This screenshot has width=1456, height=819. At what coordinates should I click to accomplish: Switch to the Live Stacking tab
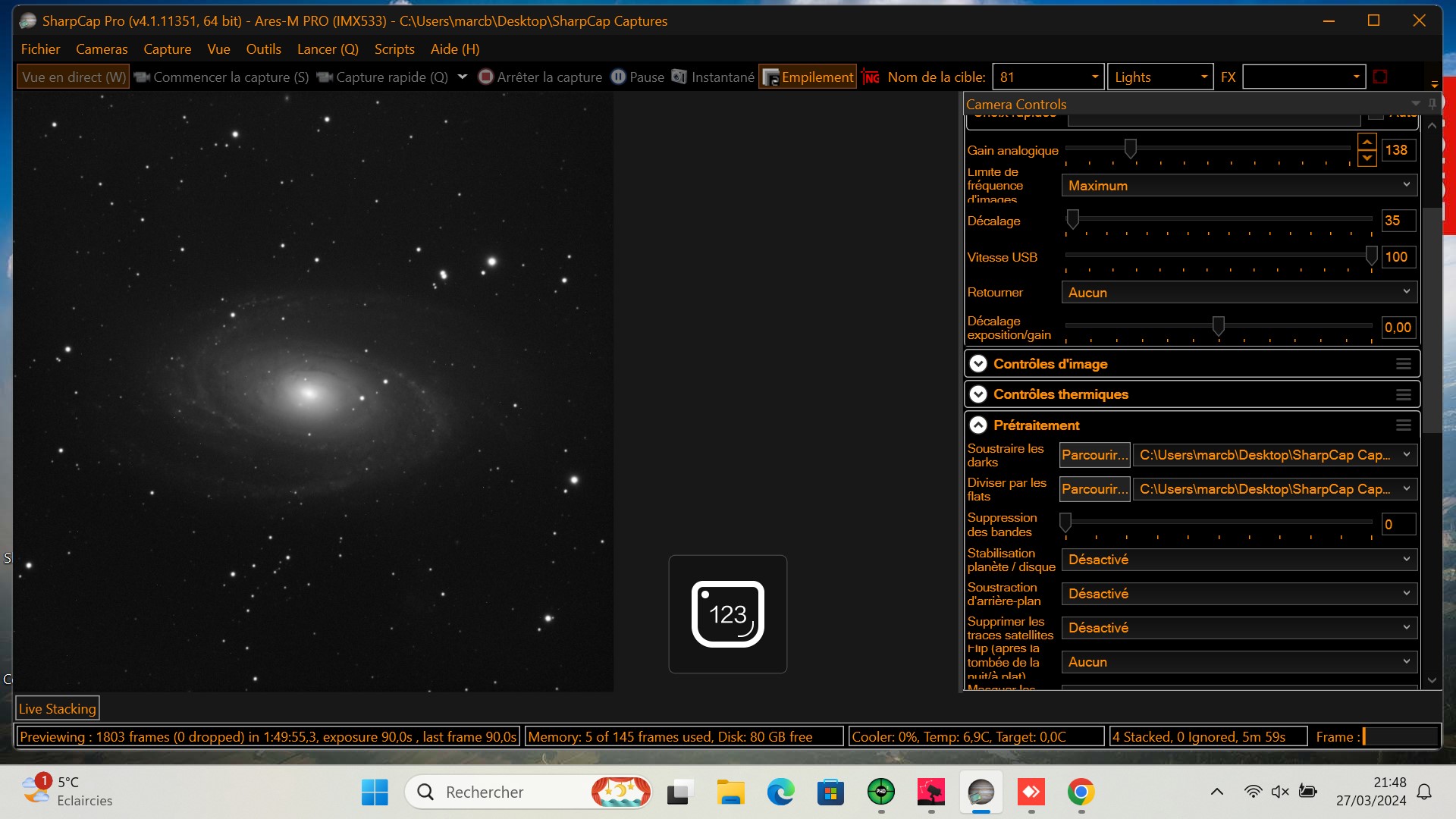pos(58,708)
